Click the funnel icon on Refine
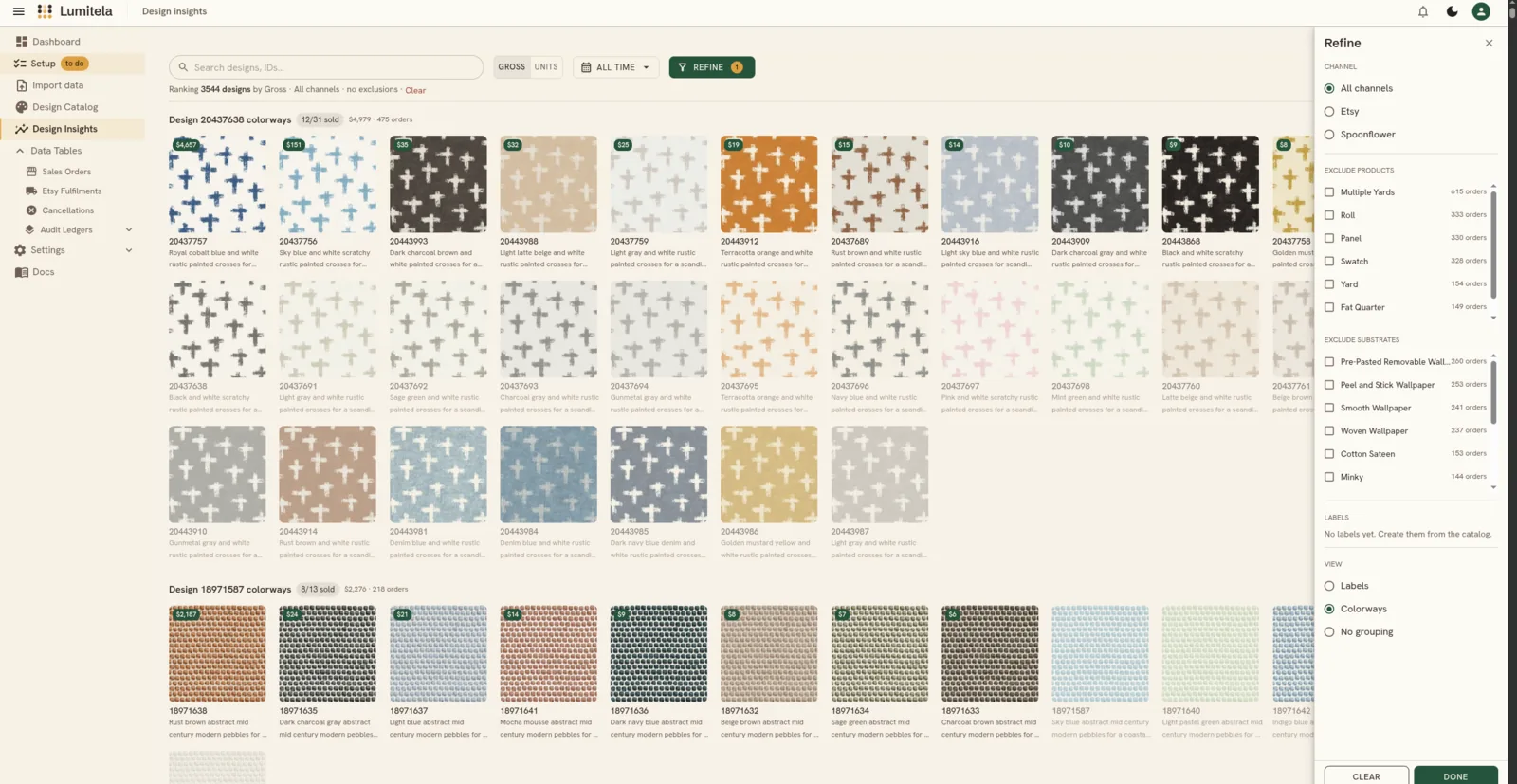Screen dimensions: 1517x784 (682, 67)
